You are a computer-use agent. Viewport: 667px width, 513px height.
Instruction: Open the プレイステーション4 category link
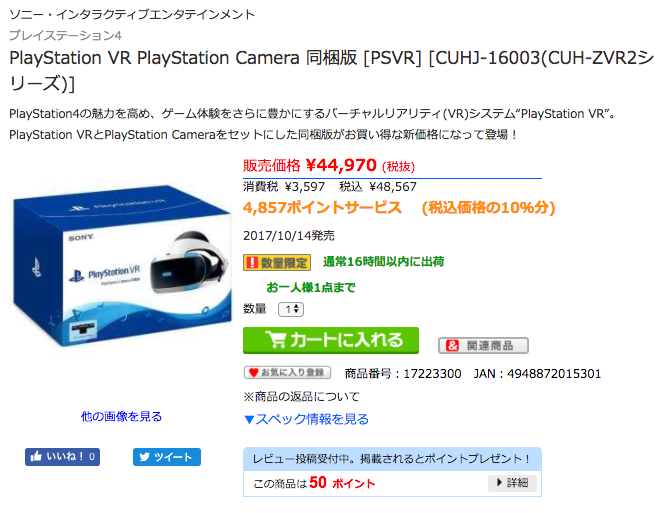[x=66, y=35]
